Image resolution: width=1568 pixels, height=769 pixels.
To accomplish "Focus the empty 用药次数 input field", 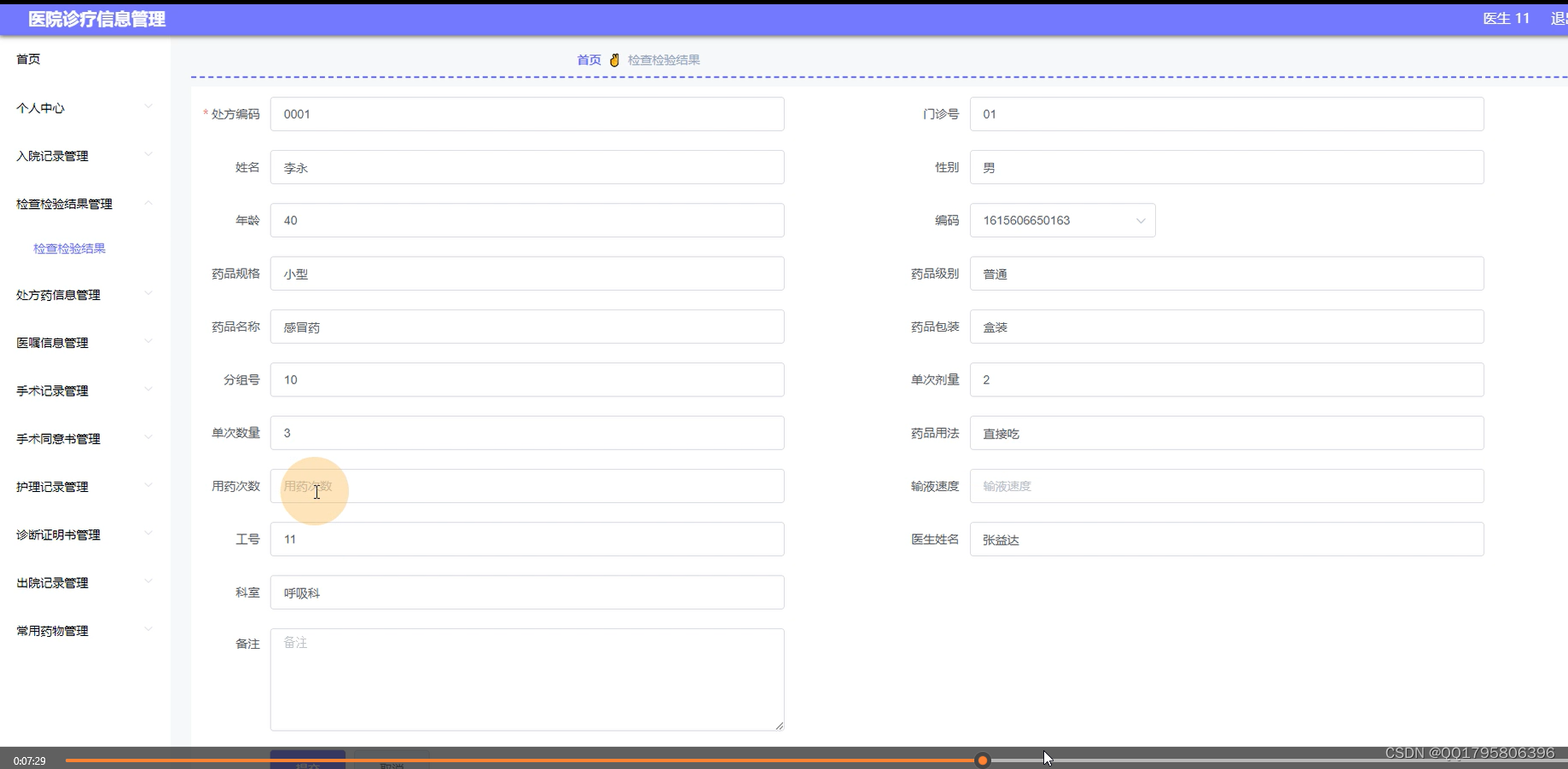I will pyautogui.click(x=527, y=486).
